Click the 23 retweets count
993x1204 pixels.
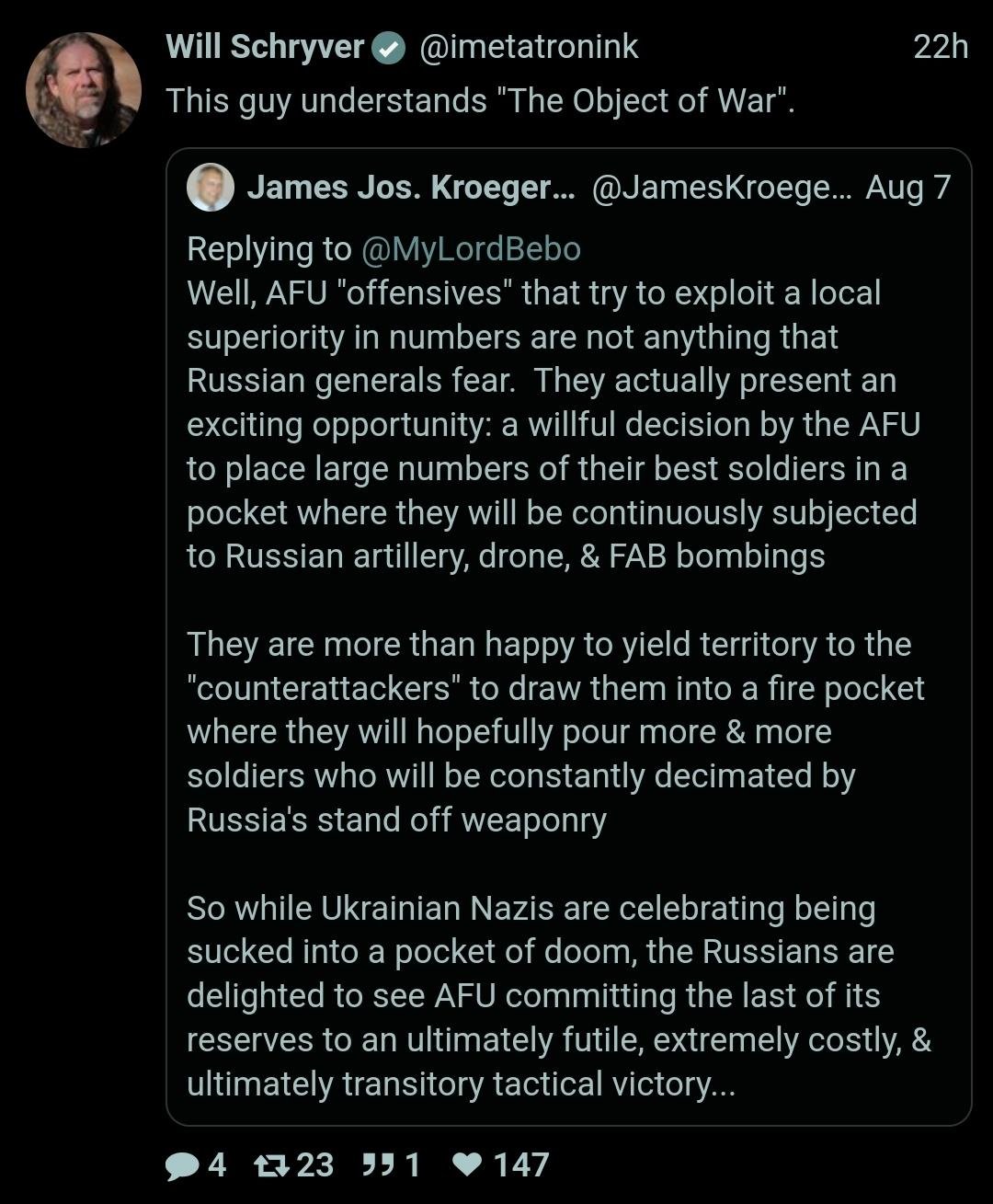pyautogui.click(x=314, y=1166)
